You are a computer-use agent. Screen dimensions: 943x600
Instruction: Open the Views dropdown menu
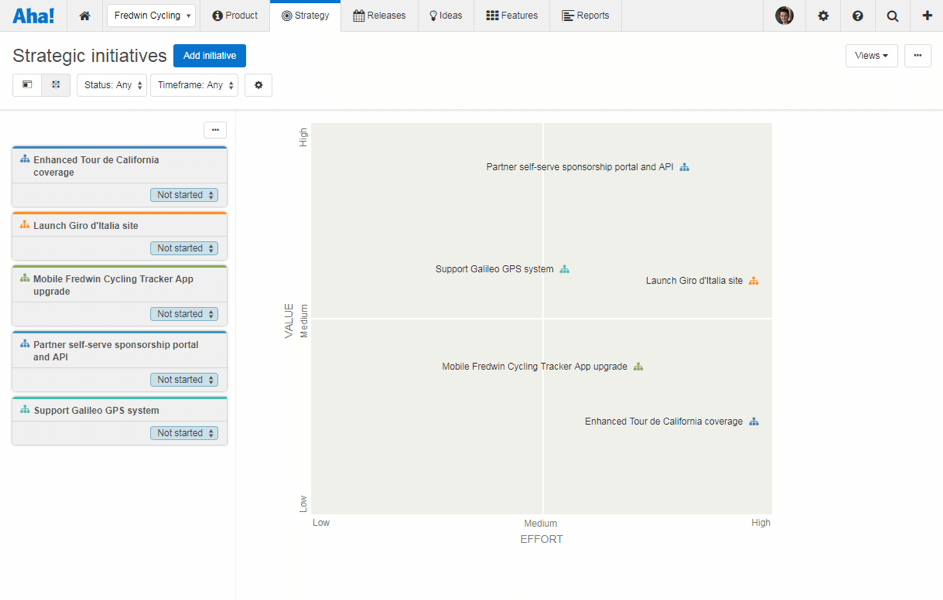click(x=871, y=56)
